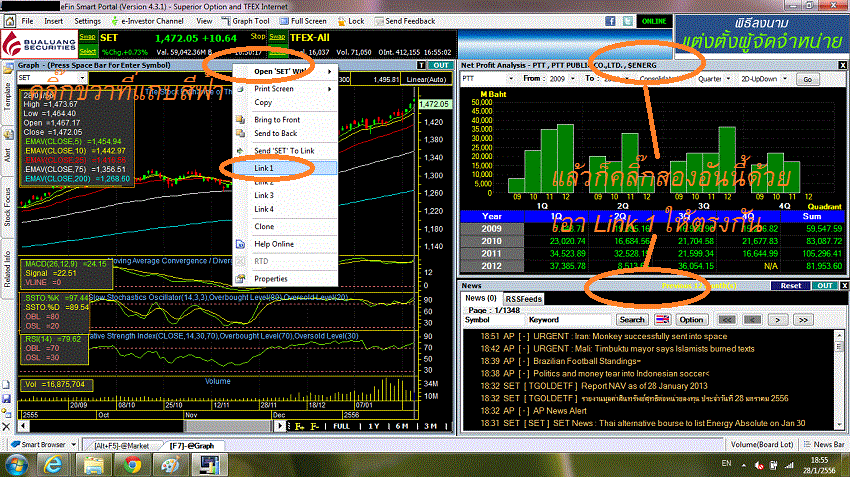Open Google Chrome from taskbar
This screenshot has height=477, width=850.
pos(132,465)
